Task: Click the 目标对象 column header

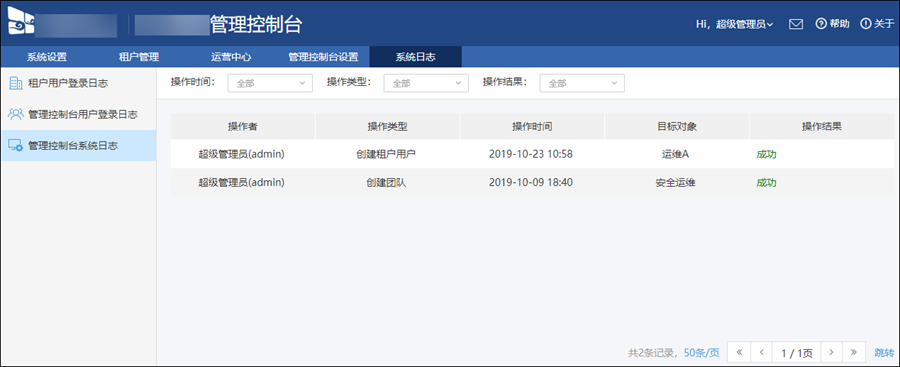Action: tap(677, 126)
